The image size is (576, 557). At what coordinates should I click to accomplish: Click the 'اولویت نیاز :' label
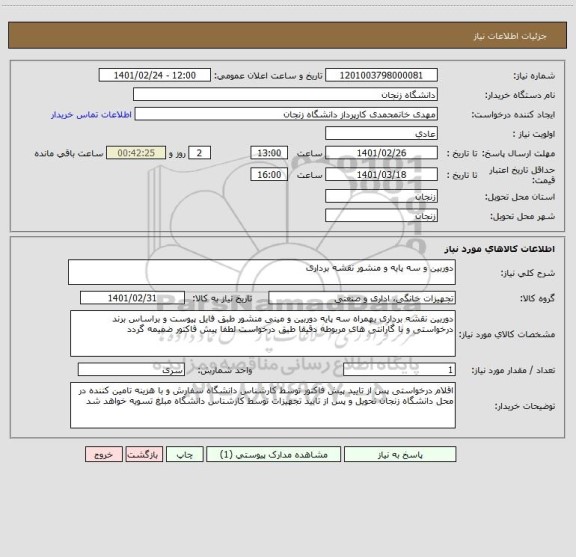click(534, 134)
